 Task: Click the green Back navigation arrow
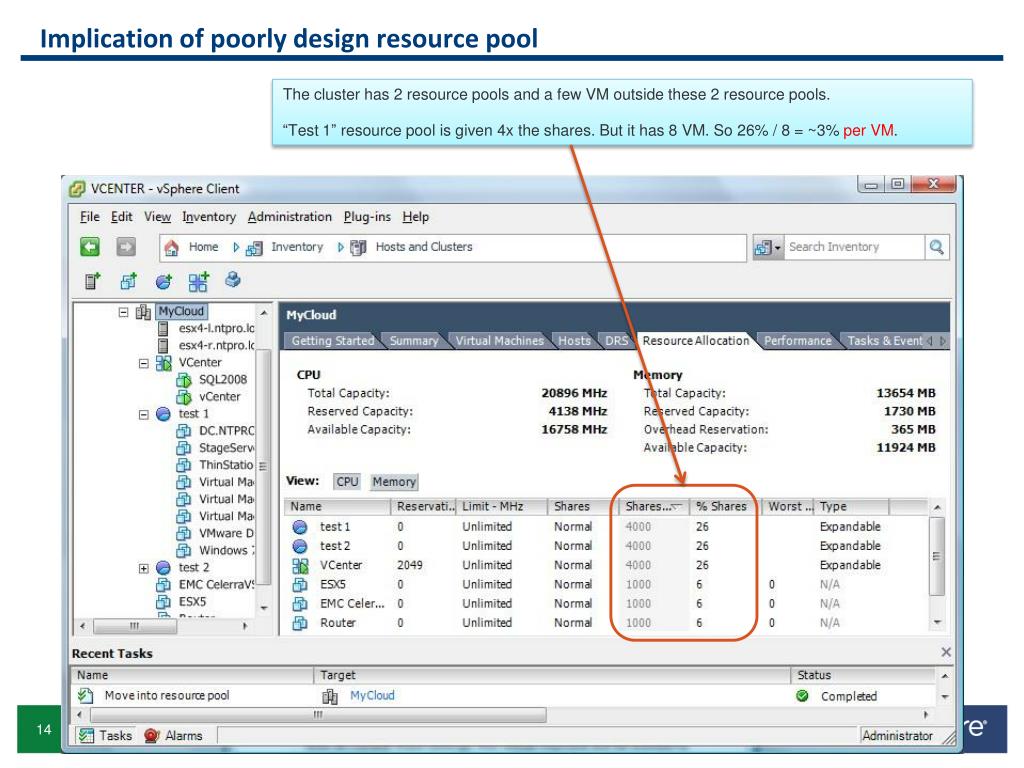pyautogui.click(x=87, y=248)
